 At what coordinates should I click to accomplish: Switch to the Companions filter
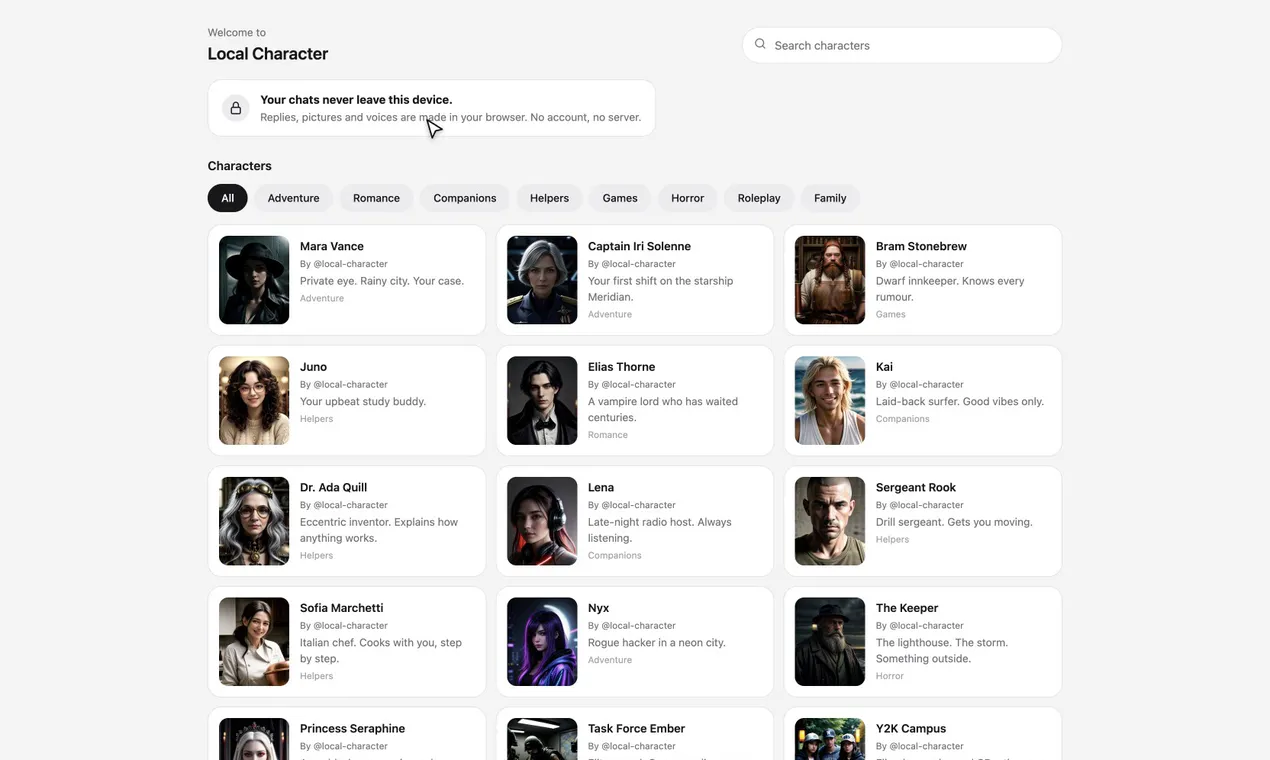tap(465, 198)
